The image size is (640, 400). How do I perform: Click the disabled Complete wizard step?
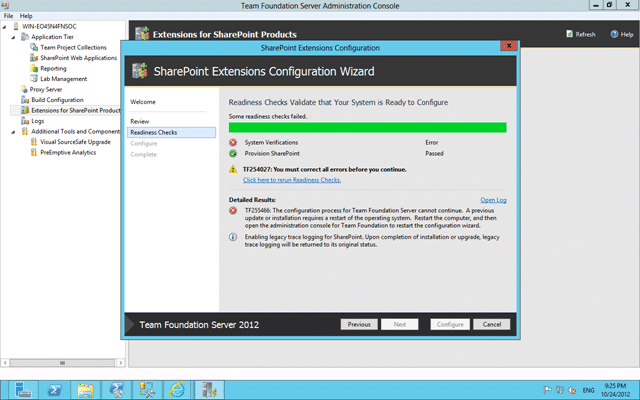143,155
